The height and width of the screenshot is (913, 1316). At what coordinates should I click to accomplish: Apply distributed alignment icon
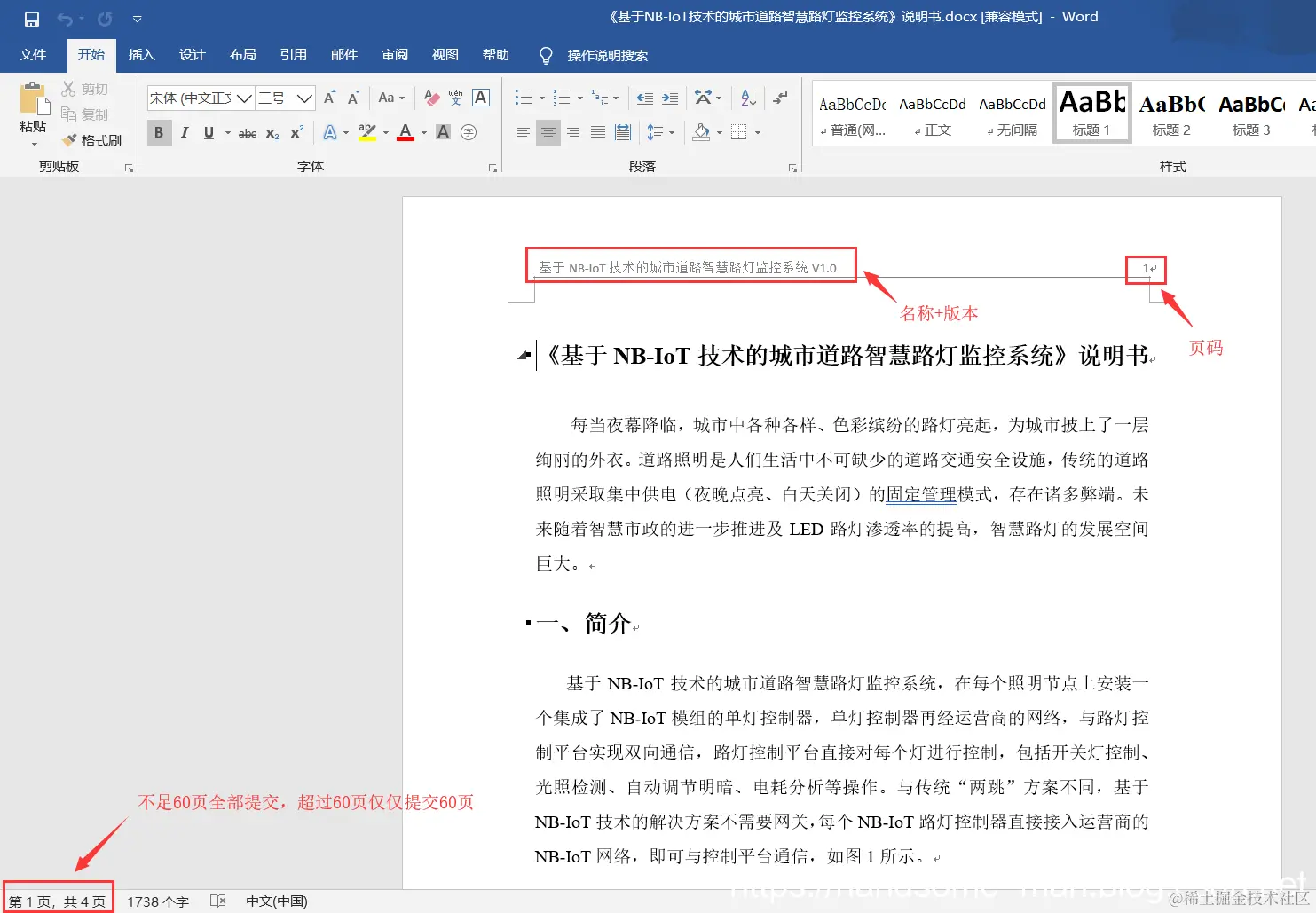point(623,132)
